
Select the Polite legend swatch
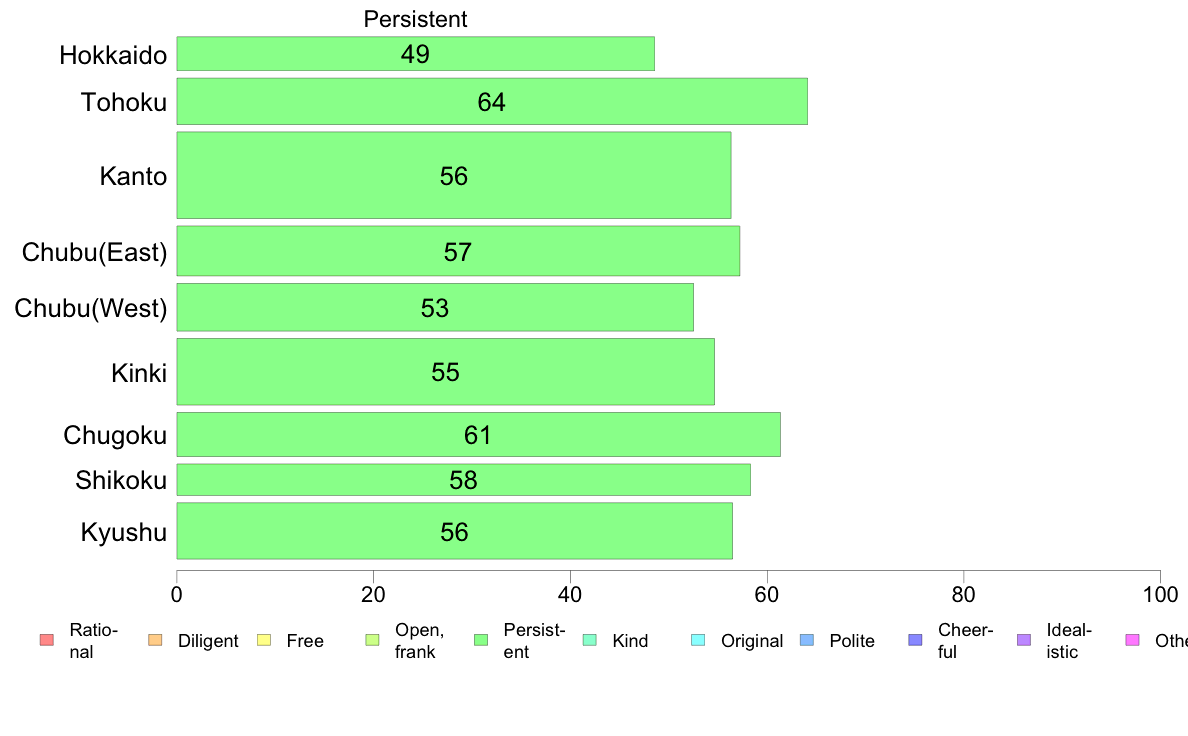pyautogui.click(x=807, y=640)
